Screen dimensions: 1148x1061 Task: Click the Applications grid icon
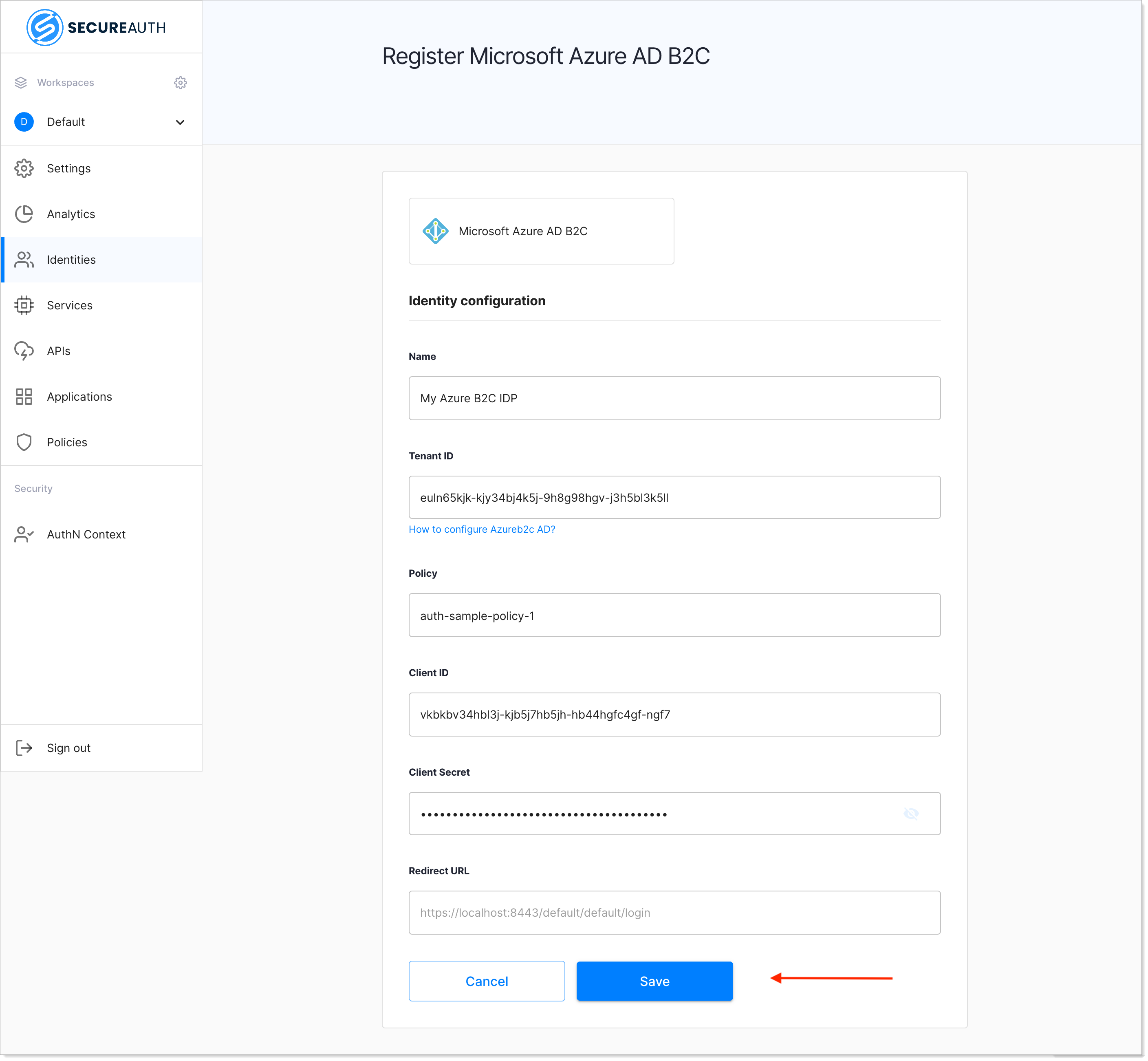point(24,397)
